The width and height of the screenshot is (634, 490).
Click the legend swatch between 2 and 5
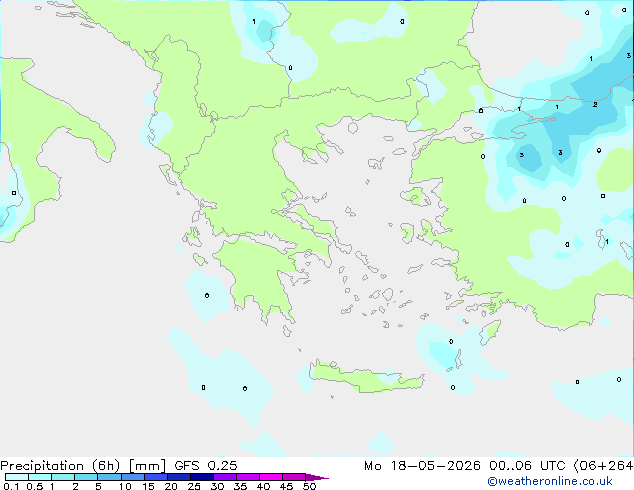coord(86,477)
